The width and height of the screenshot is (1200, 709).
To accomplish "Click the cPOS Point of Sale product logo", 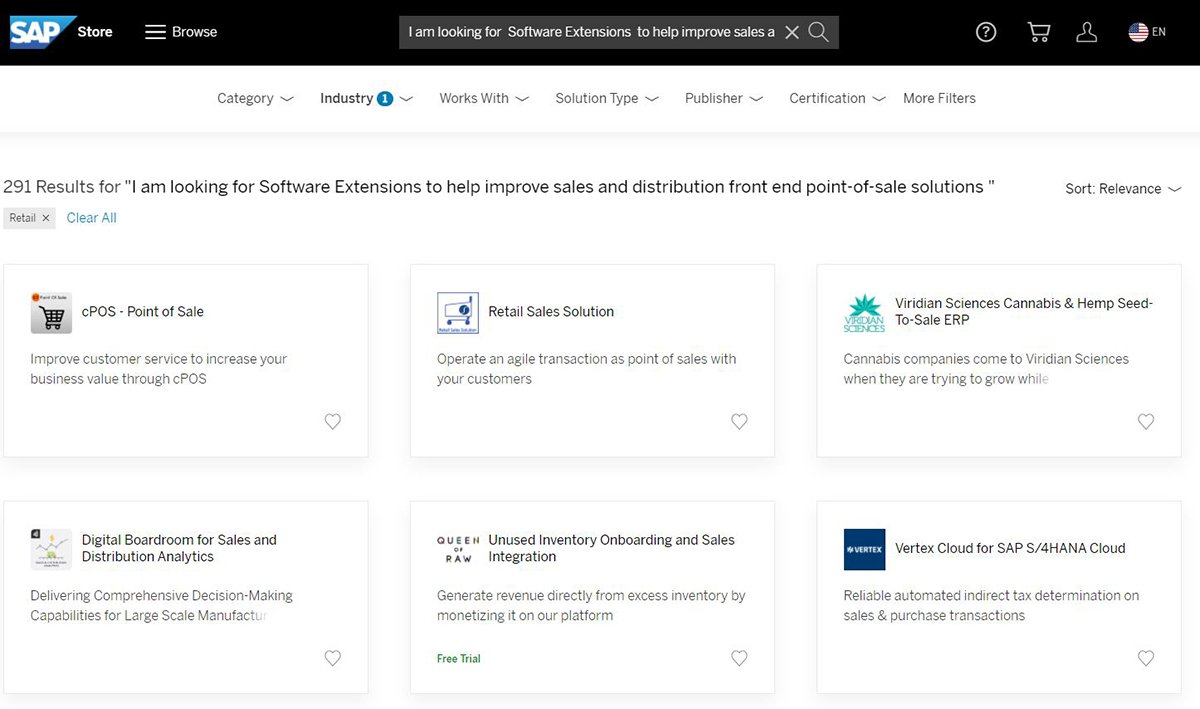I will click(x=51, y=311).
